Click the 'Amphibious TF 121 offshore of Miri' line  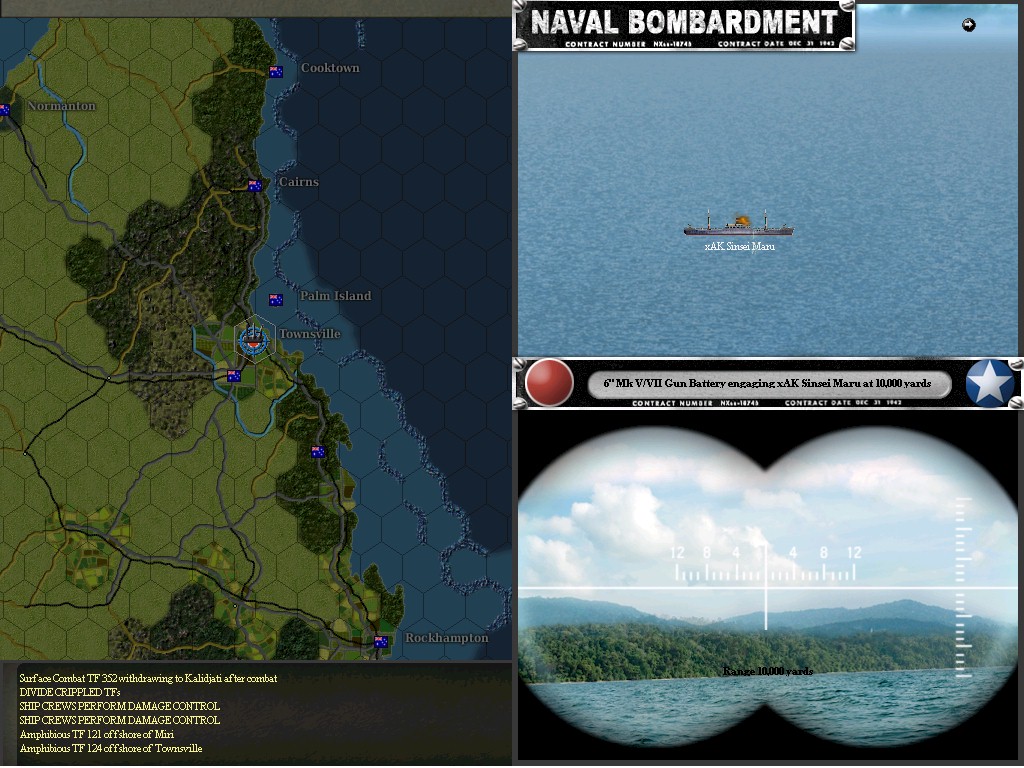(x=97, y=734)
